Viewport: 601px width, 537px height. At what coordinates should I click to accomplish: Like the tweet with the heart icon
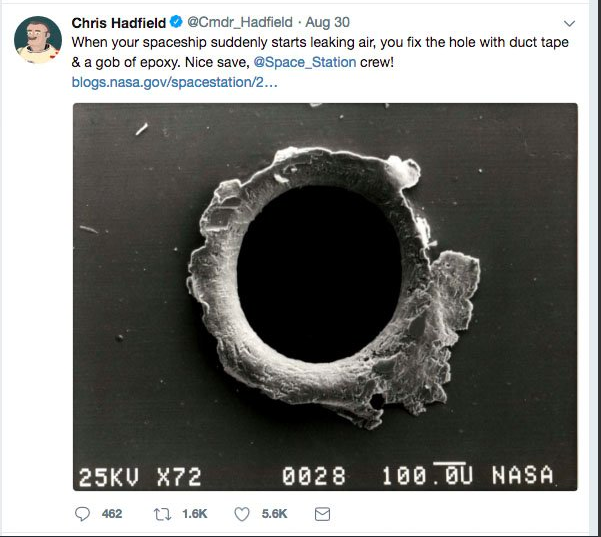(242, 514)
